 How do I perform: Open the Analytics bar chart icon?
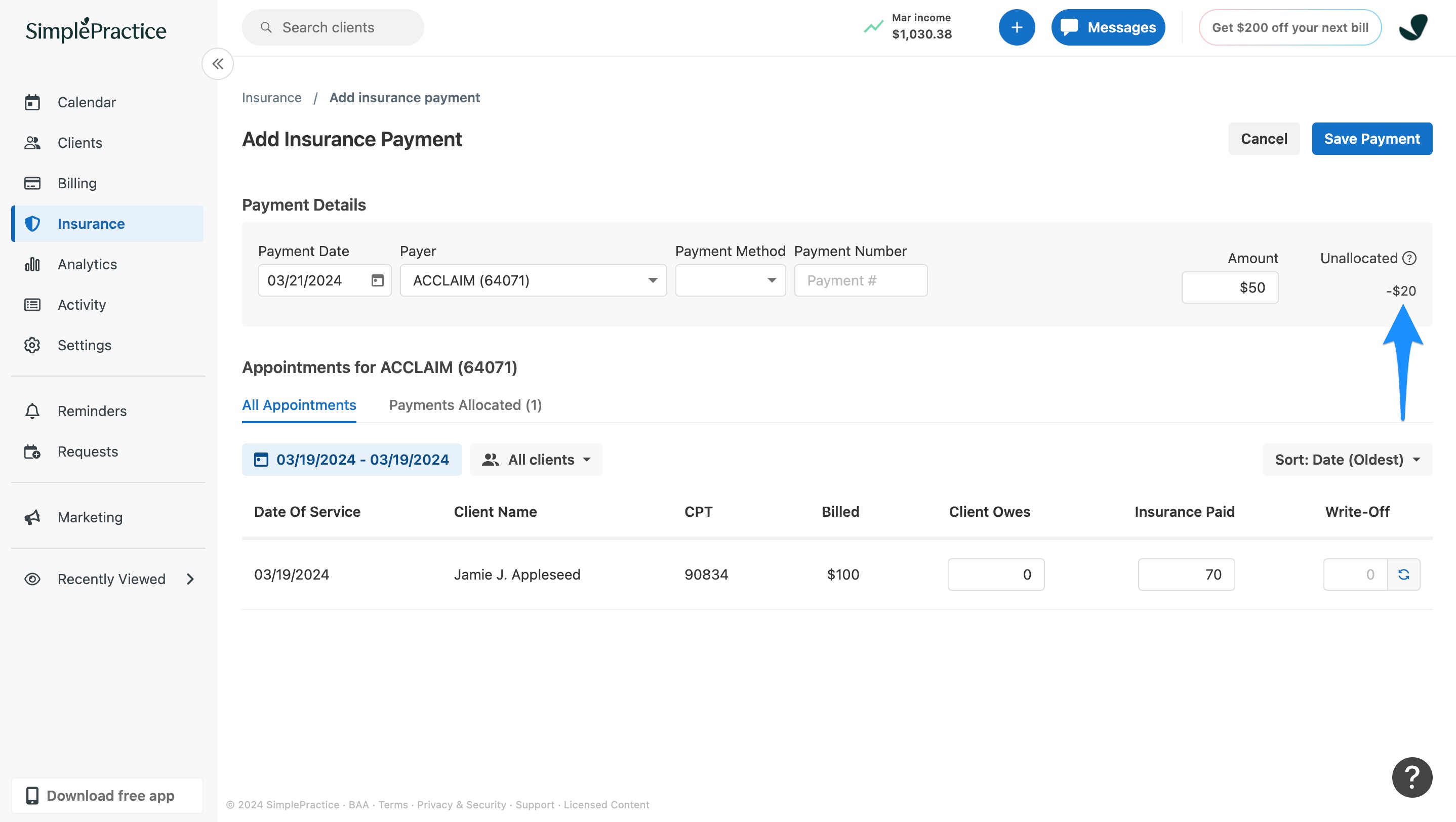[32, 264]
